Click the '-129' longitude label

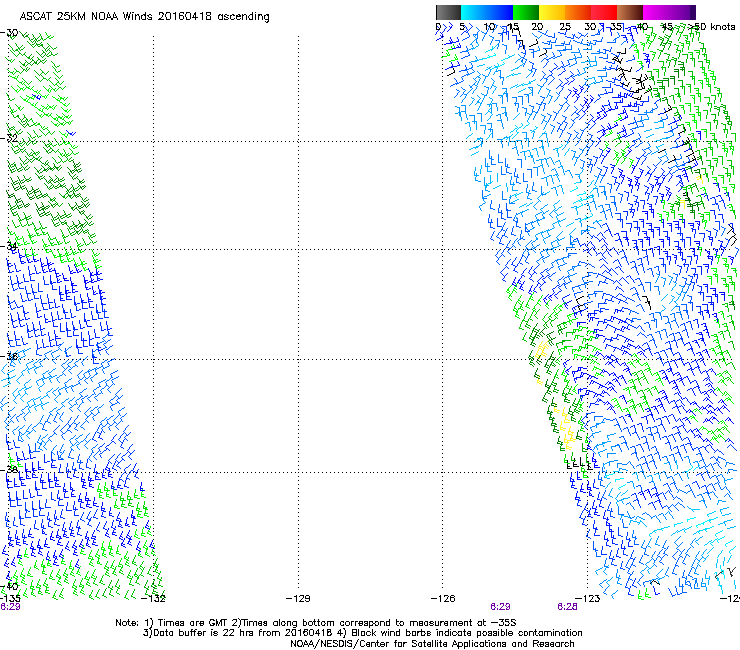[x=298, y=599]
